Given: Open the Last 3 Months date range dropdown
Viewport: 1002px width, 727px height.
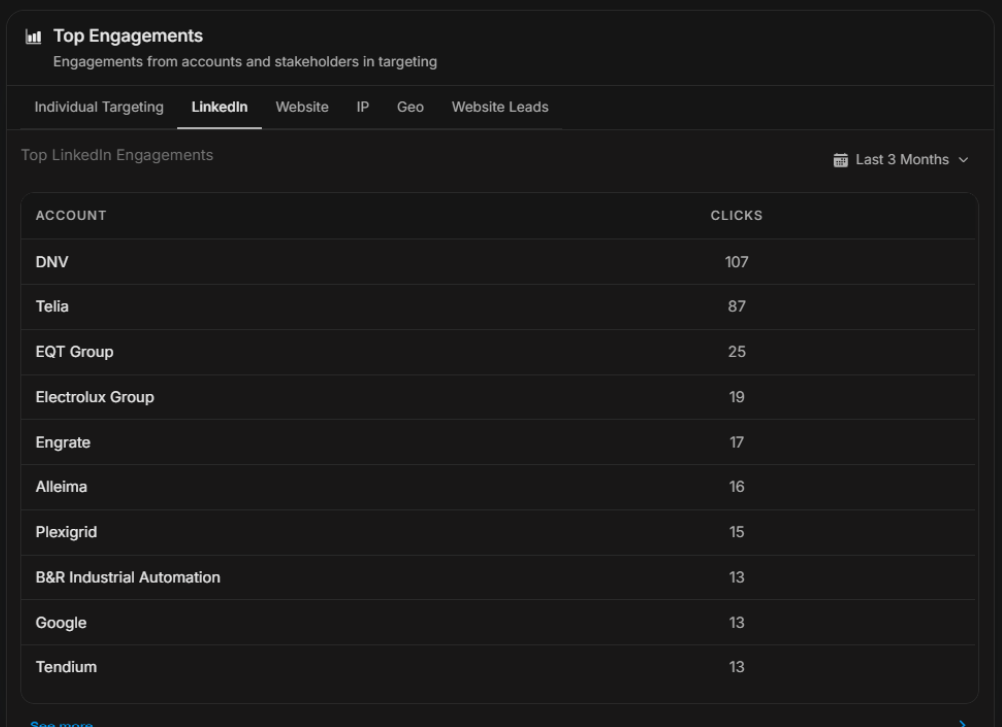Looking at the screenshot, I should point(902,160).
